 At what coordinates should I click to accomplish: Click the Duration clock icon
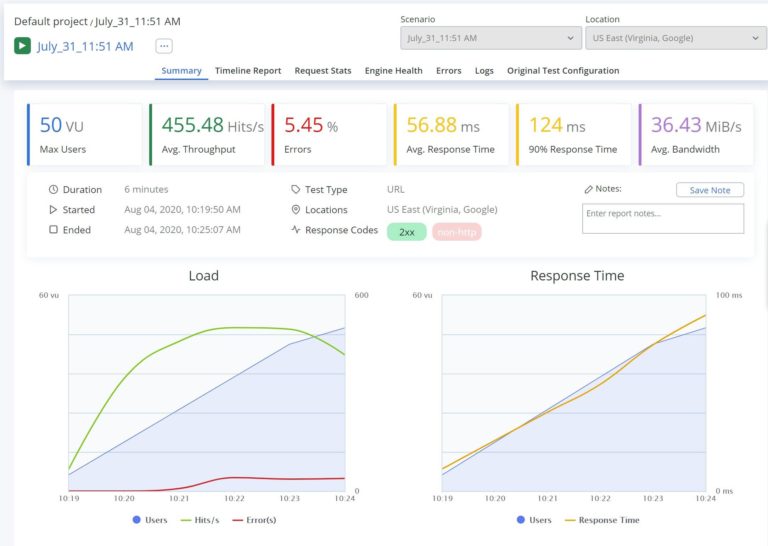coord(53,190)
